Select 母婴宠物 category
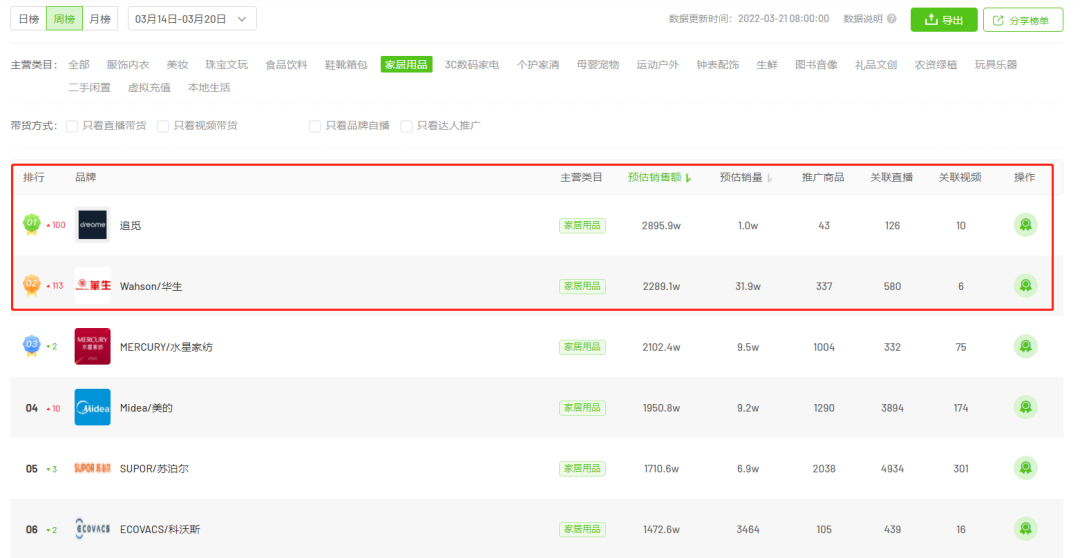 point(598,65)
